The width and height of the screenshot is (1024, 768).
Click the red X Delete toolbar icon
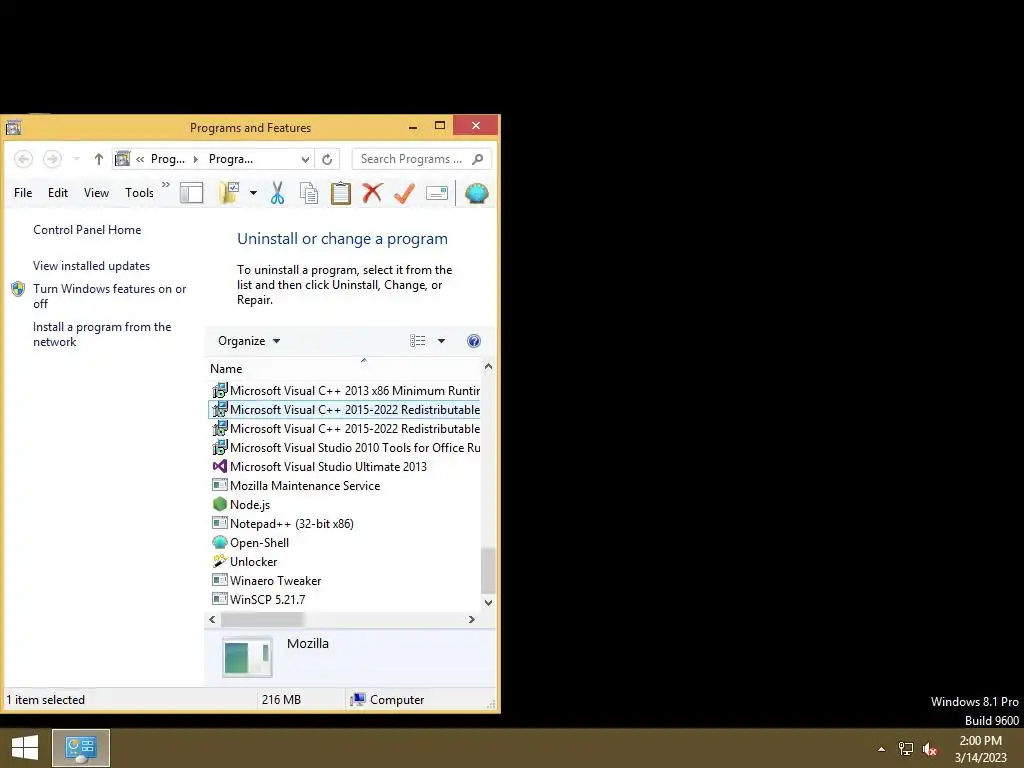click(x=372, y=193)
